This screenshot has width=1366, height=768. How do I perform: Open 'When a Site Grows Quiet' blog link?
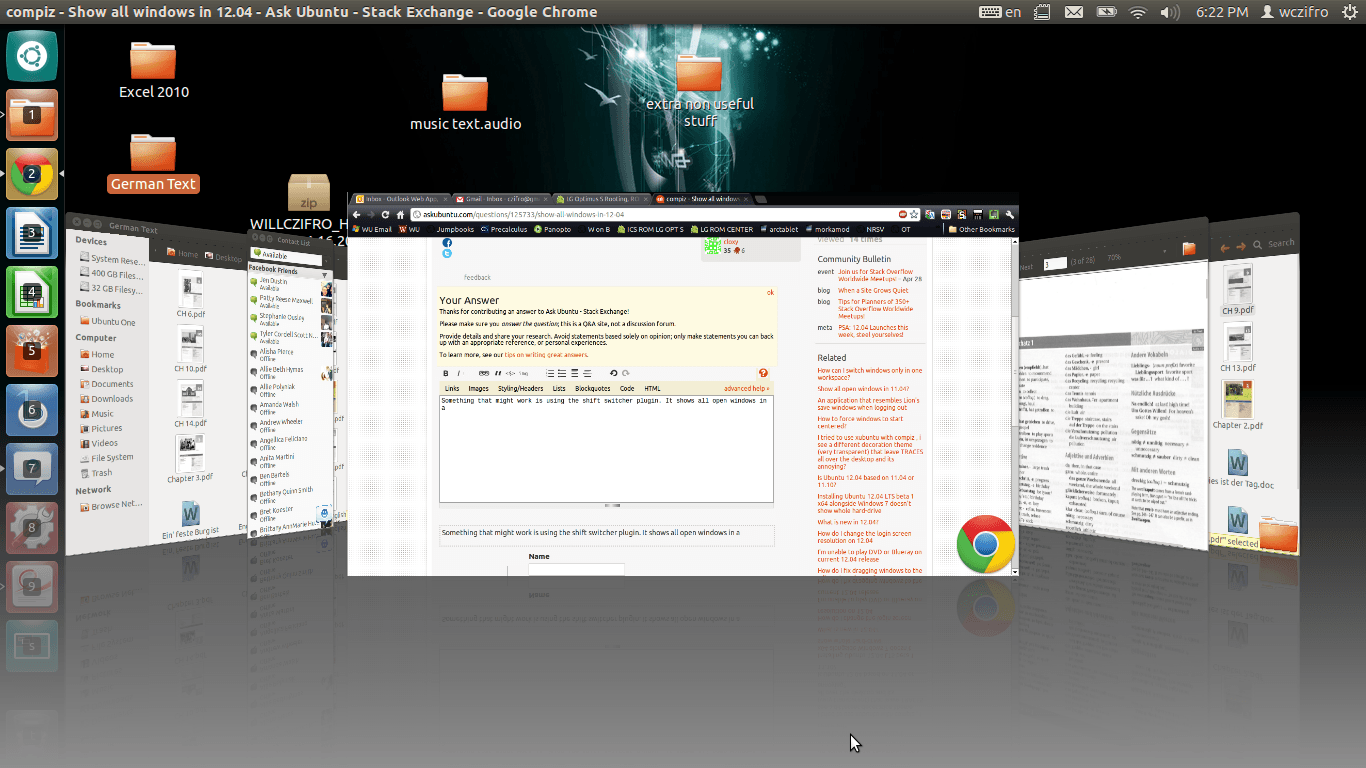coord(873,290)
